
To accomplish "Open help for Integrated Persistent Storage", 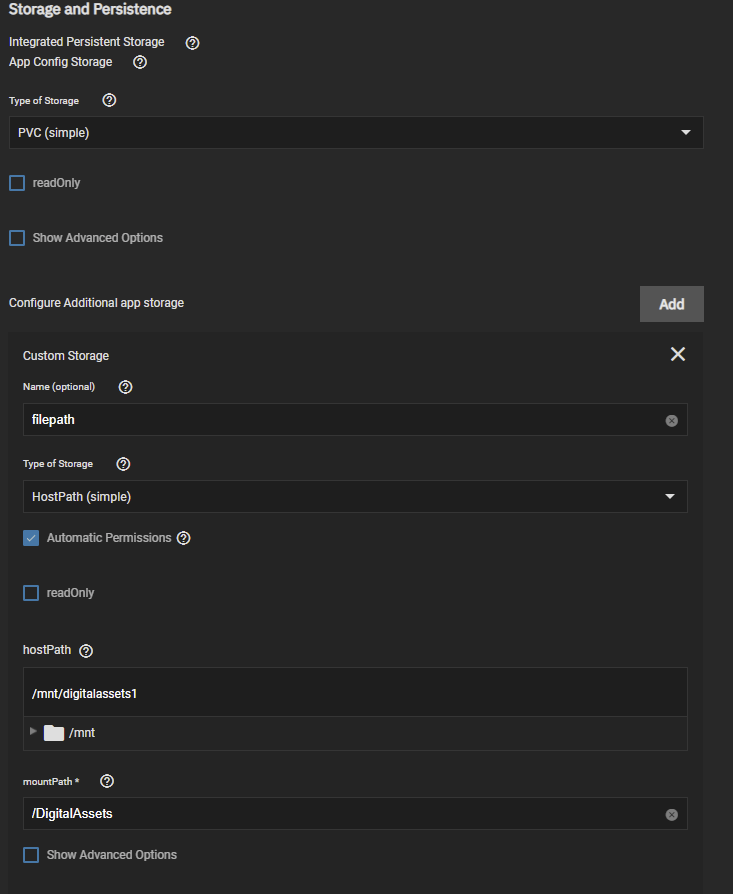I will [x=193, y=43].
